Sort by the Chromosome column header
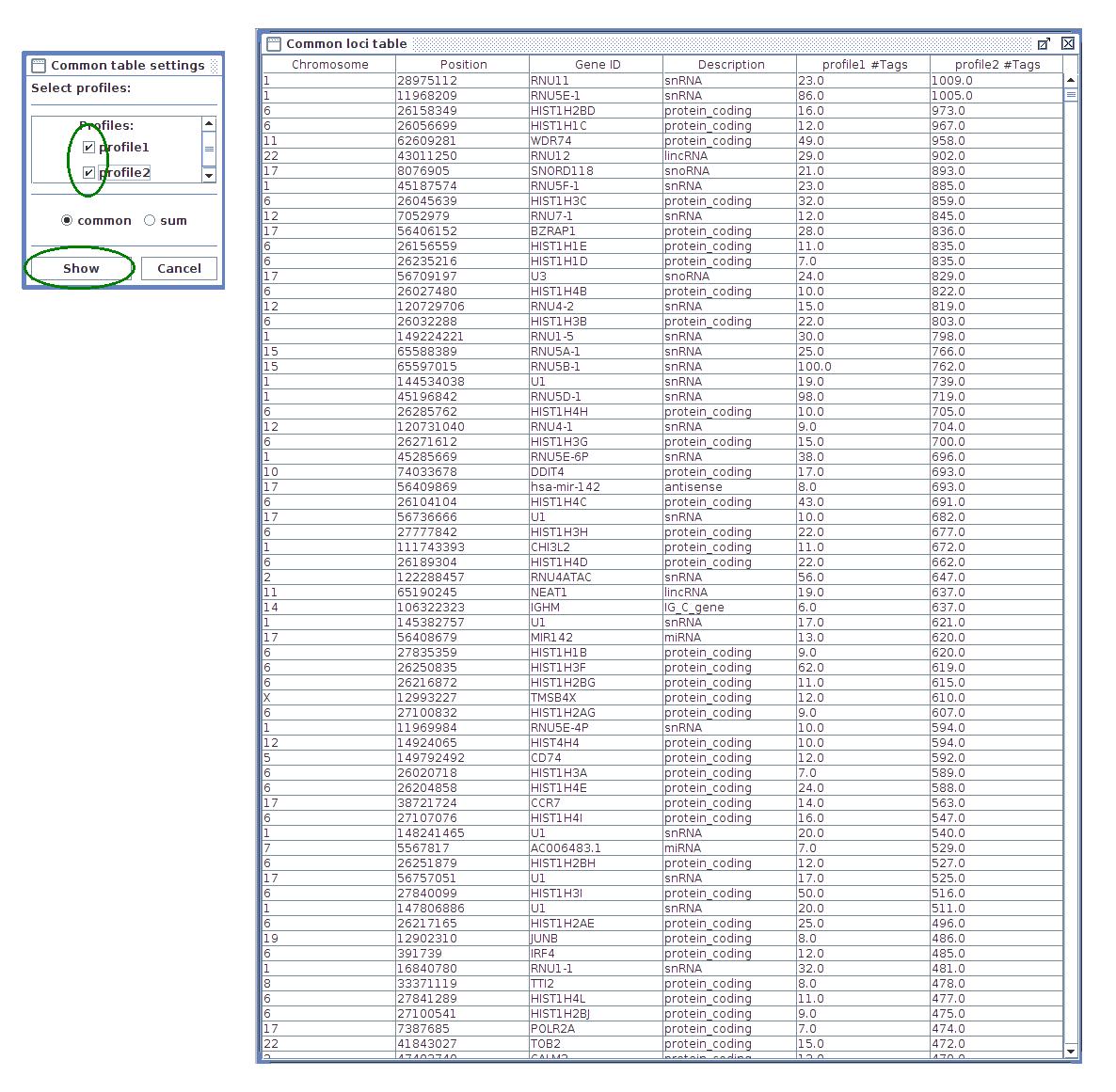The image size is (1116, 1092). click(x=329, y=65)
